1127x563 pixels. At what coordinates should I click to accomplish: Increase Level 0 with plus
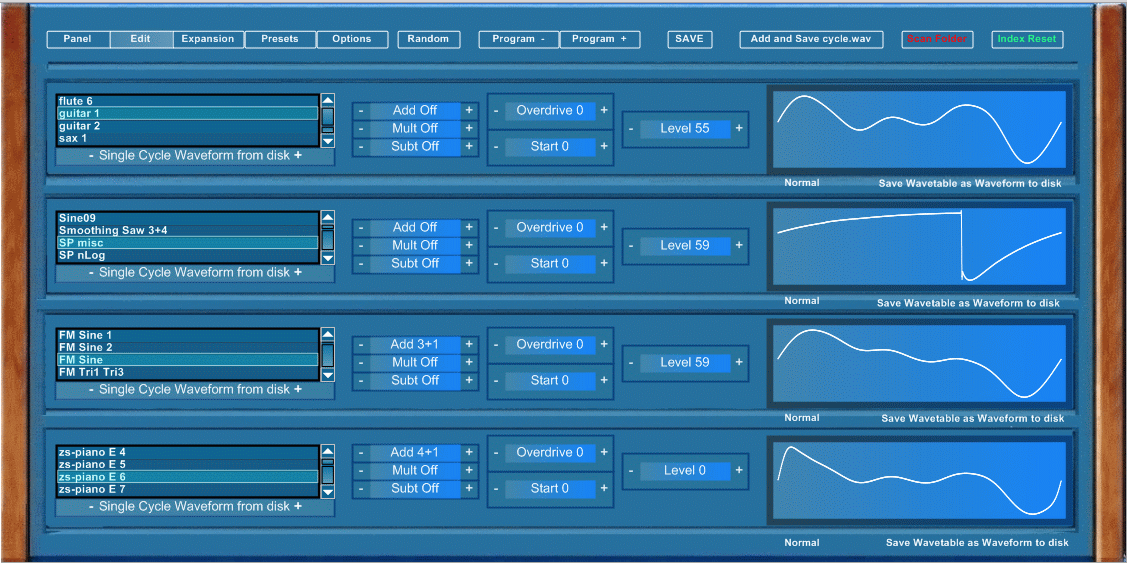[739, 470]
